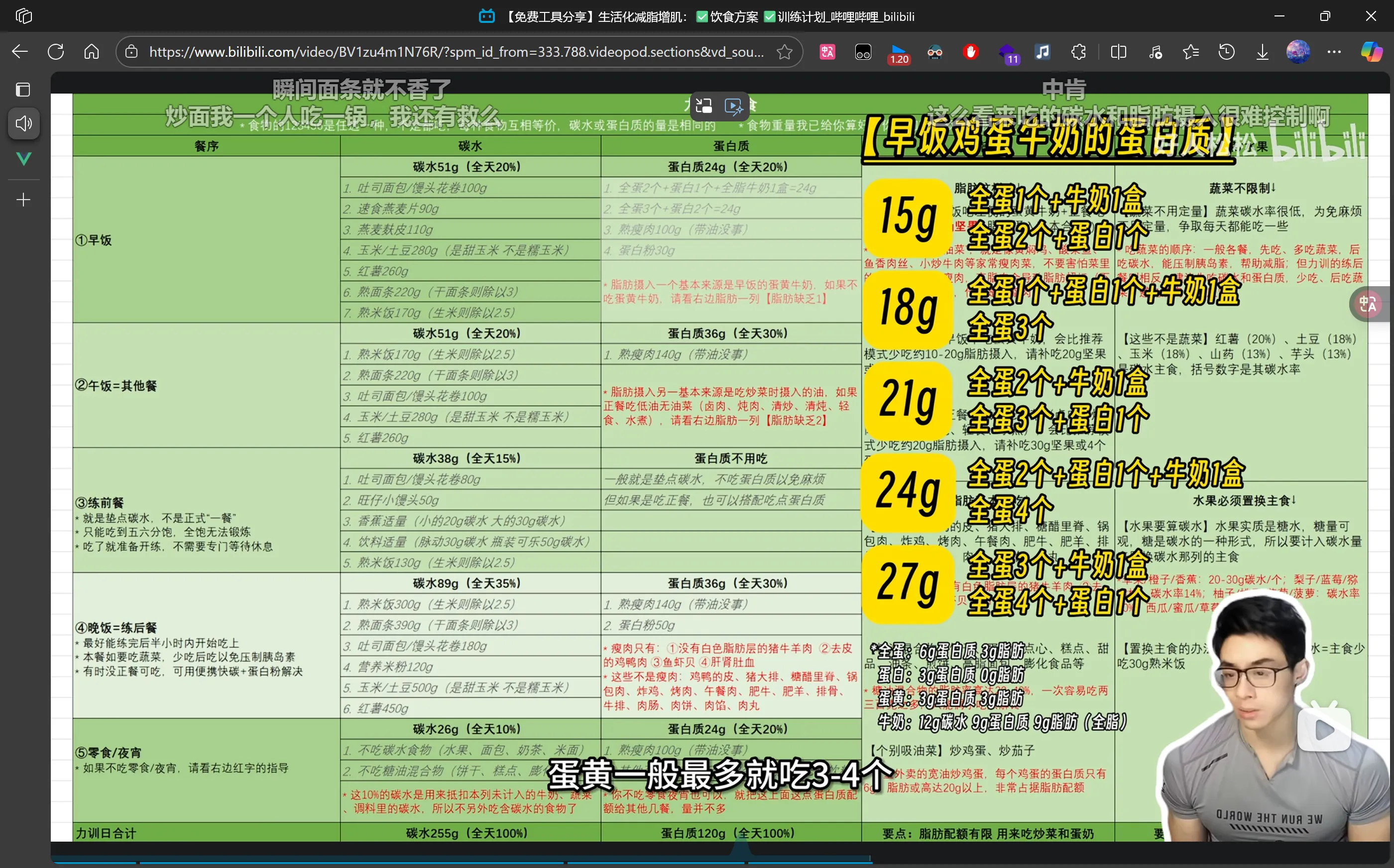
Task: Open the media control music-play toolbar icon
Action: pos(1155,52)
